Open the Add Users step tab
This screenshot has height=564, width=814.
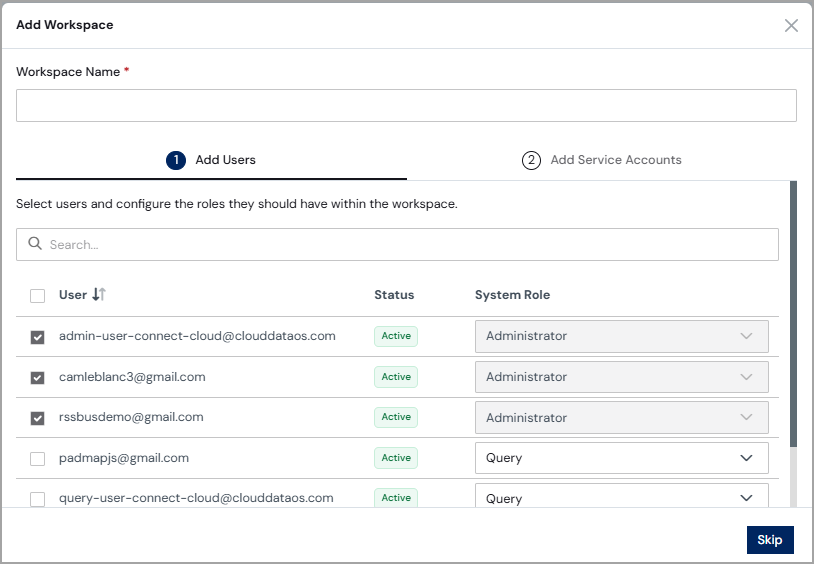pyautogui.click(x=211, y=160)
